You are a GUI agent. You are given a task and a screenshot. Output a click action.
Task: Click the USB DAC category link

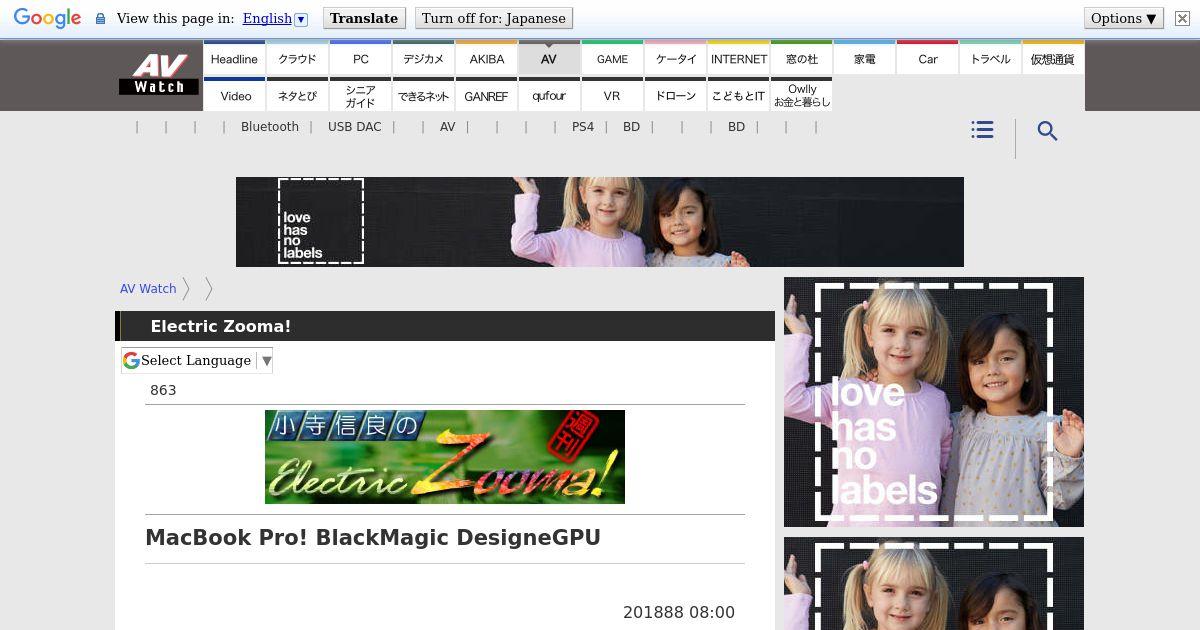354,127
